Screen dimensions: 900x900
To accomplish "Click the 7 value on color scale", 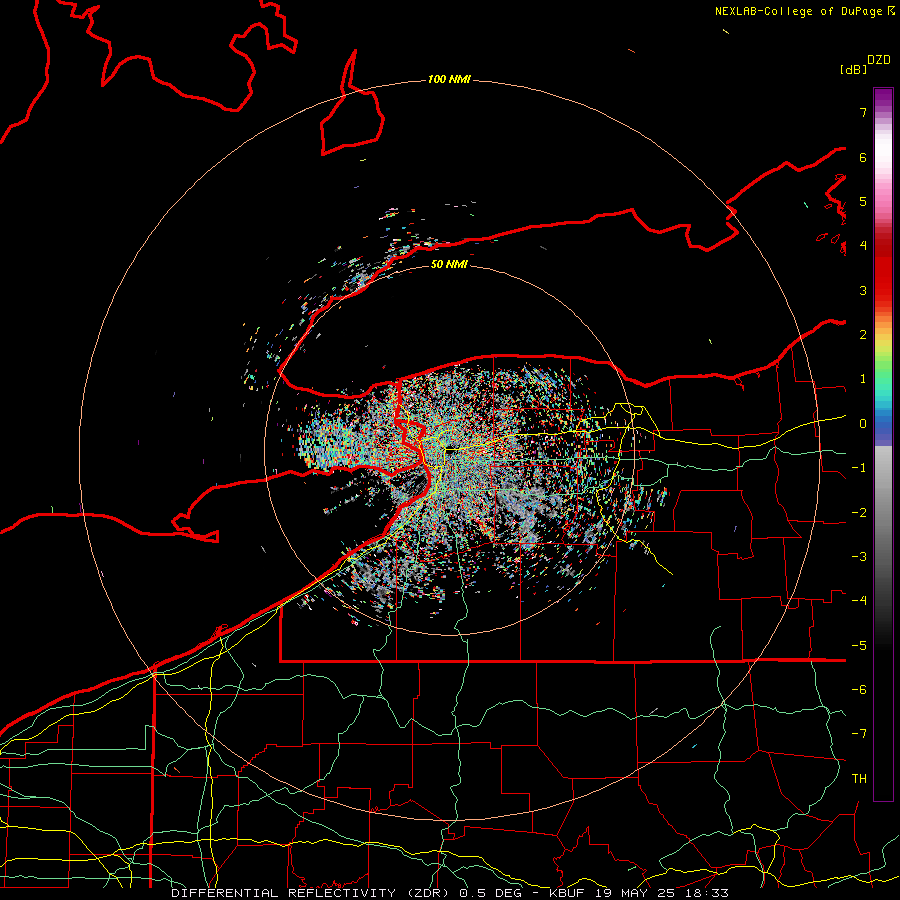I will click(x=863, y=112).
